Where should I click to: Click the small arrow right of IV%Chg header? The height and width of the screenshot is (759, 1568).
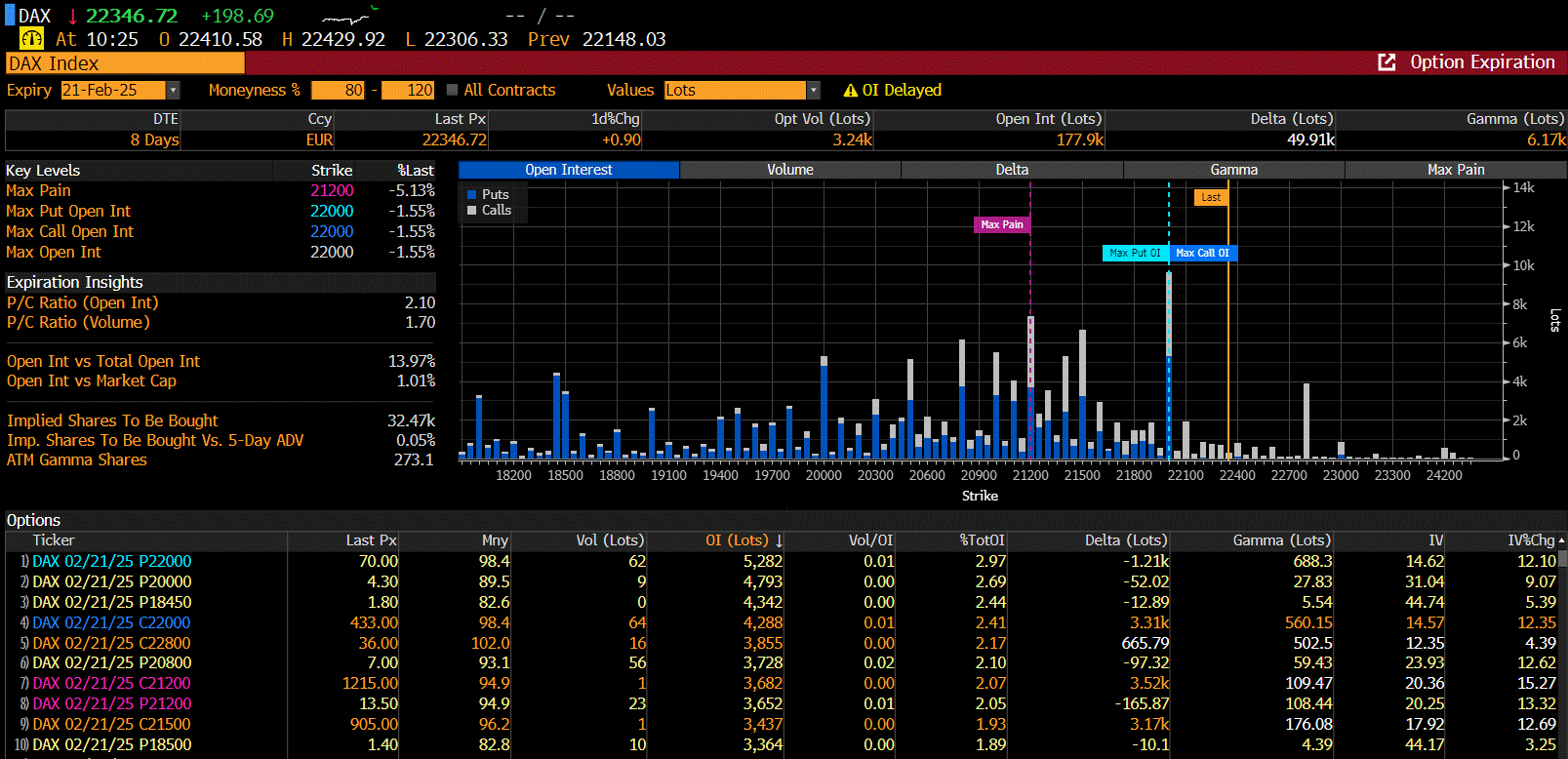[1561, 540]
